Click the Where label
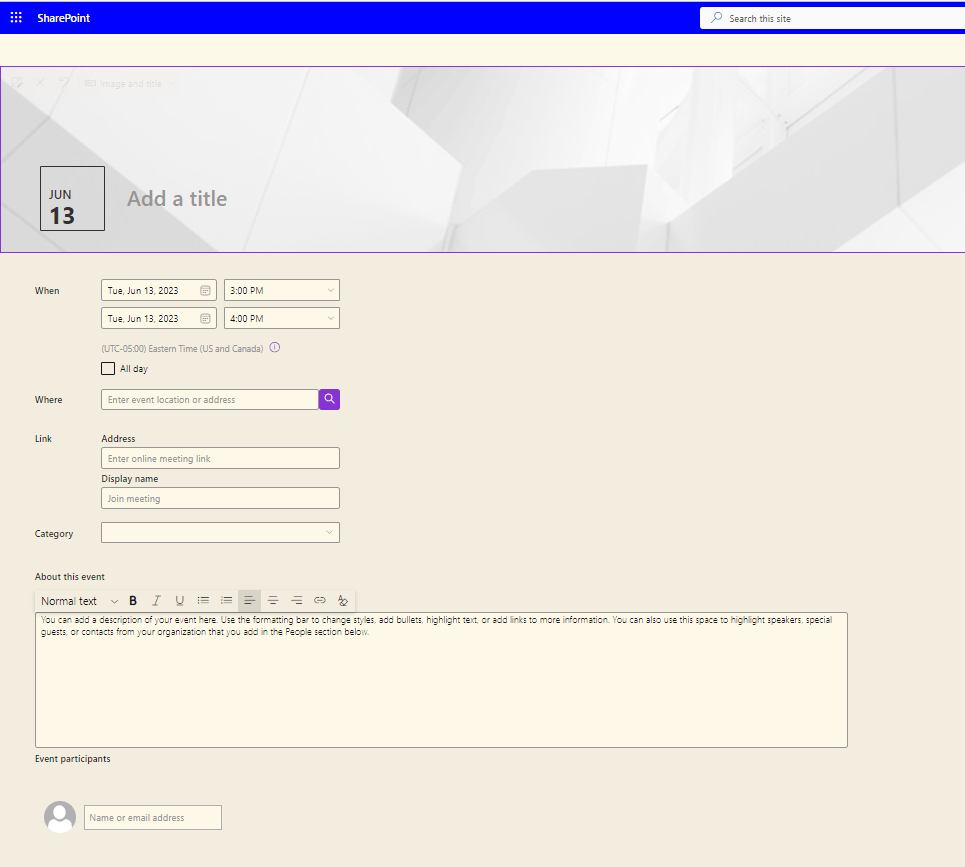This screenshot has width=965, height=867. 49,400
